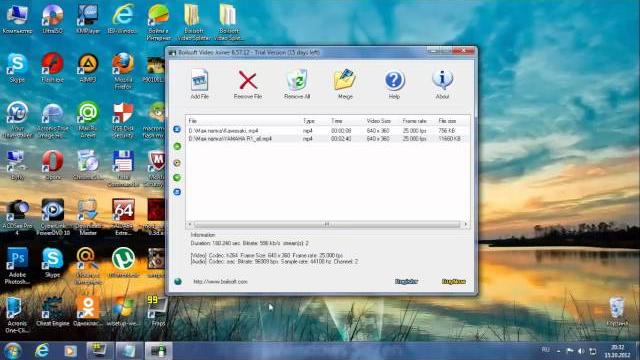Click the right arrow of list scrollbar
The height and width of the screenshot is (360, 640).
465,224
